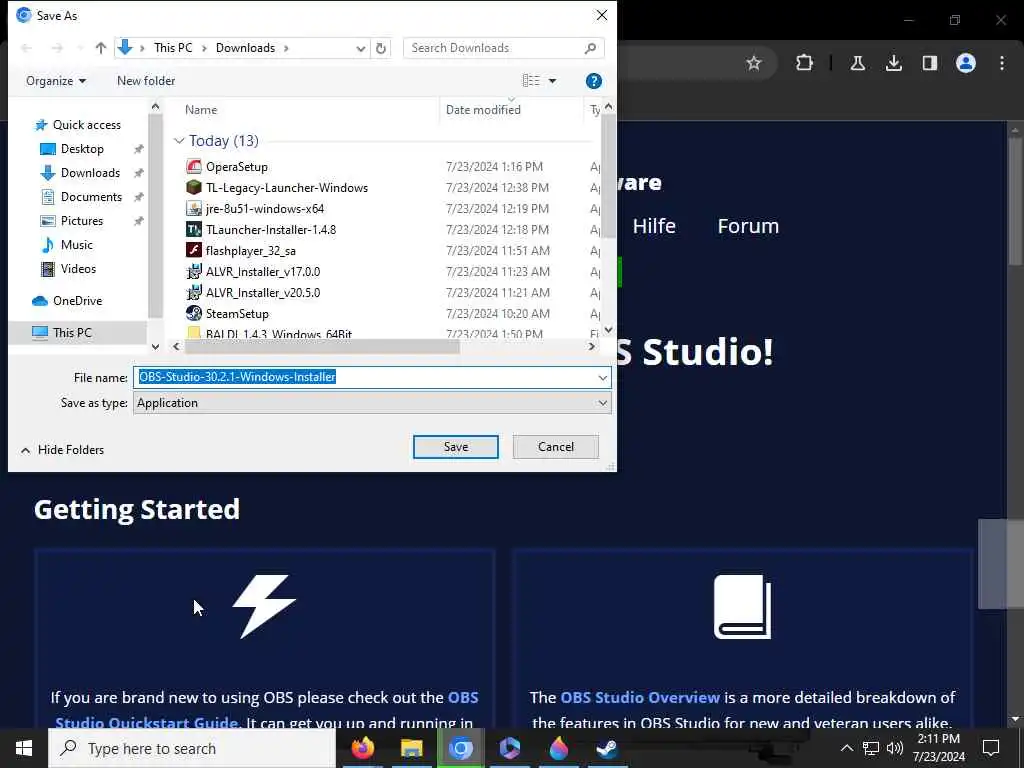Click the horizontal scrollbar of file list
This screenshot has height=768, width=1024.
tap(322, 347)
